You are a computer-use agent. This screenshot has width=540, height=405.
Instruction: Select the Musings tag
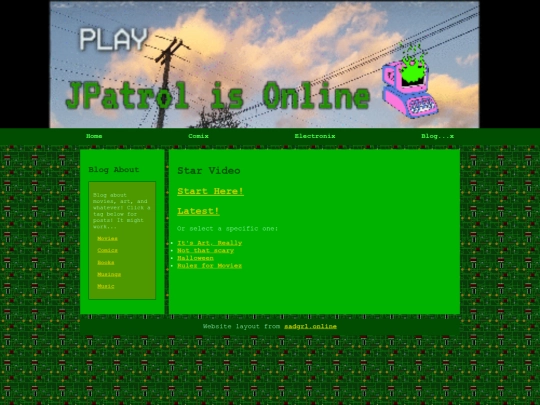coord(109,274)
